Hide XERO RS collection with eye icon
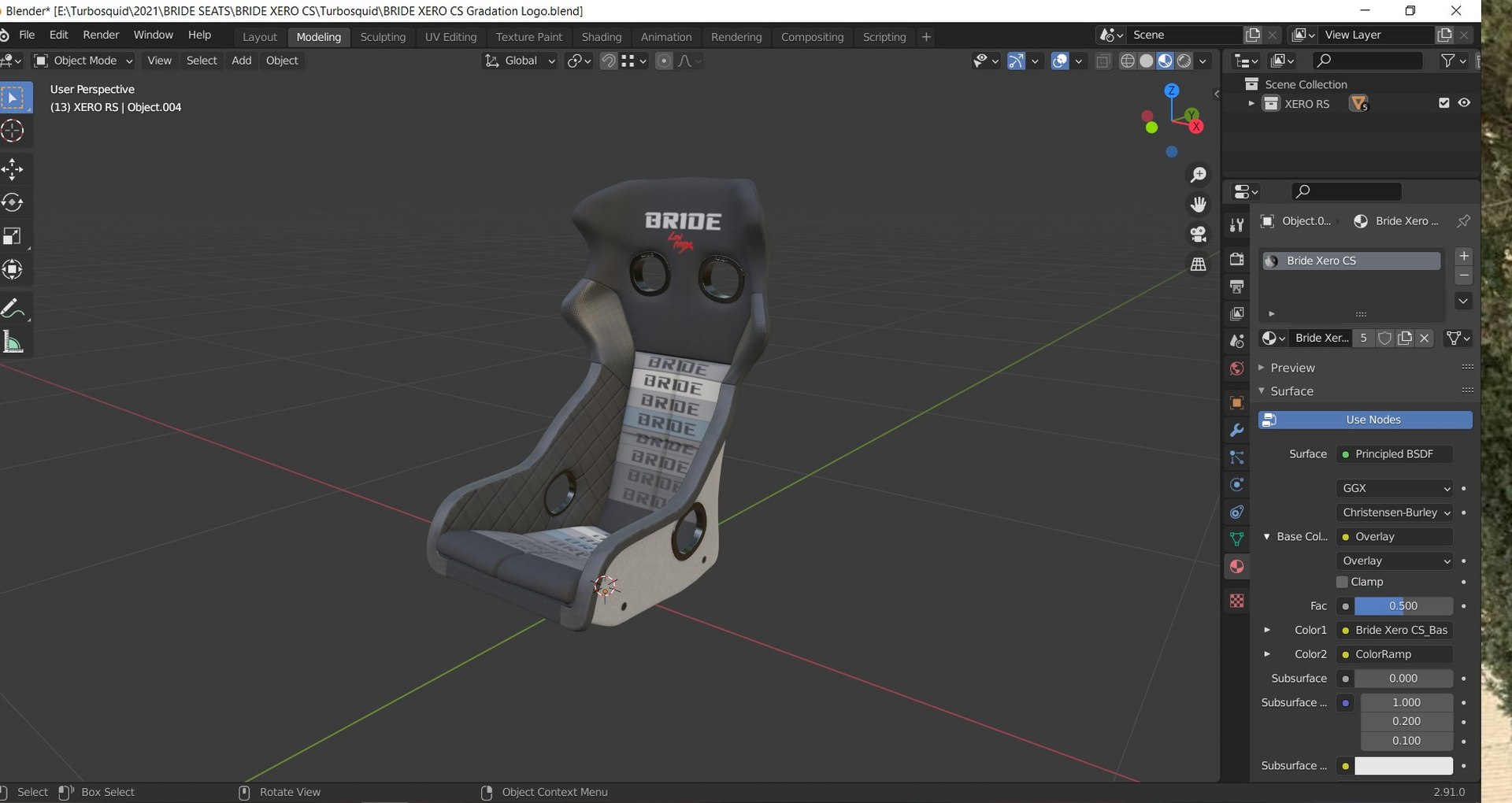Screen dimensions: 1512x803 (1464, 103)
